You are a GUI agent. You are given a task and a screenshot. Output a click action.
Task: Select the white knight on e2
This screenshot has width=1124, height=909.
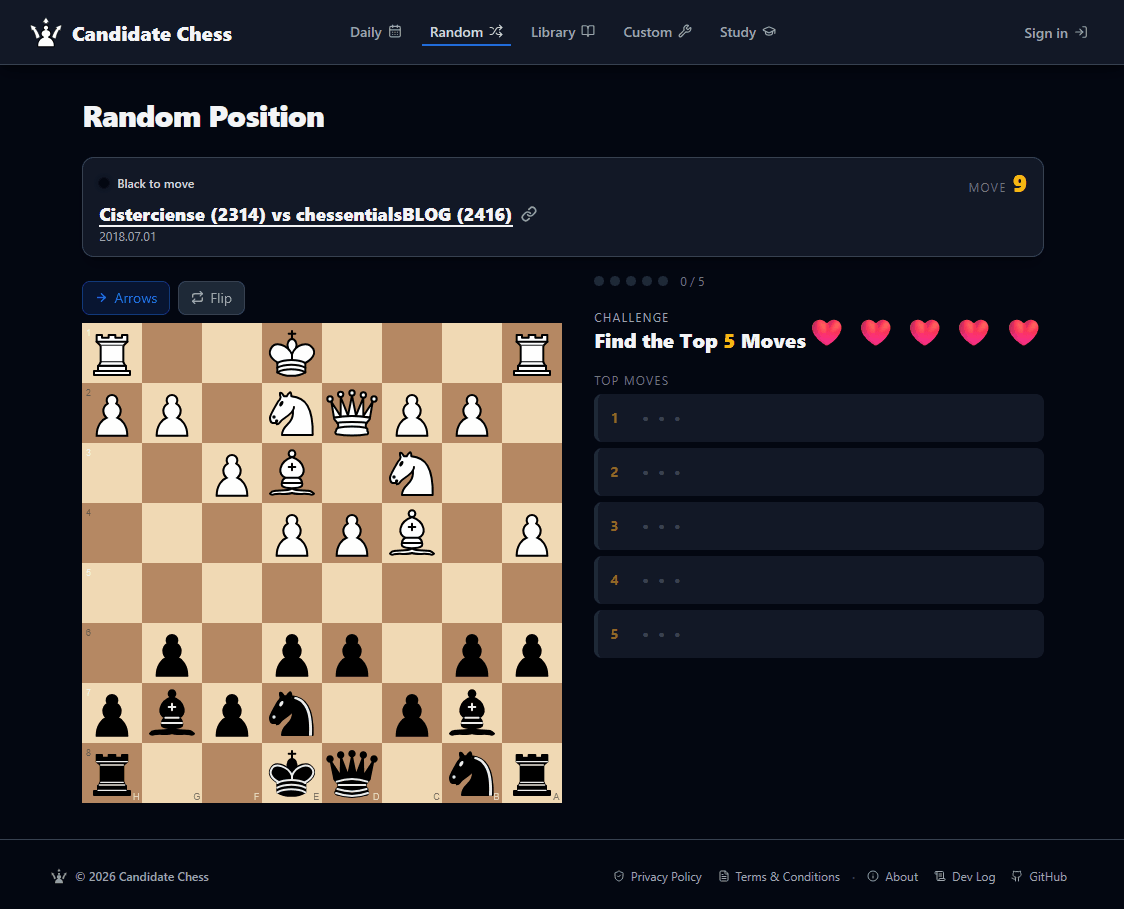pos(292,413)
